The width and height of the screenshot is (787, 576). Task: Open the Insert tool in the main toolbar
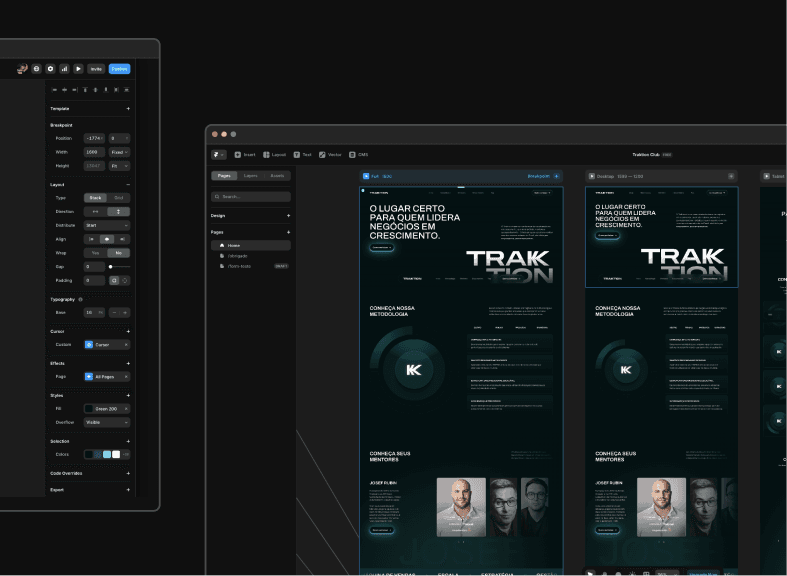pyautogui.click(x=245, y=155)
